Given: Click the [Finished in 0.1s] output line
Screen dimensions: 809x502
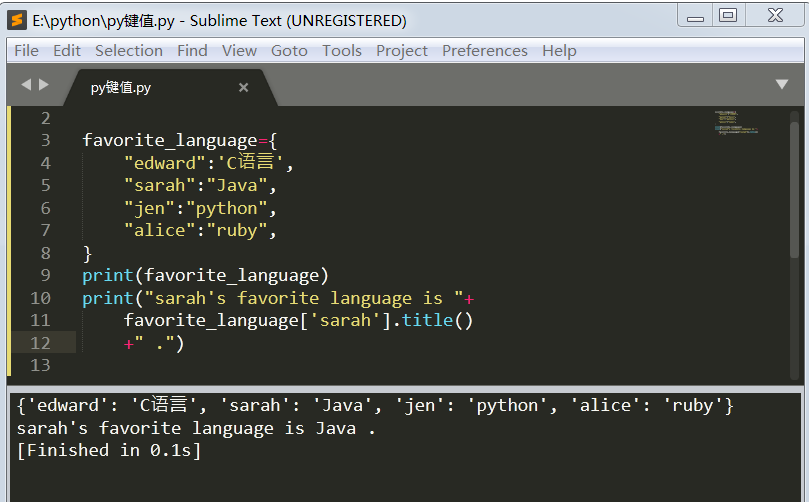Looking at the screenshot, I should 109,450.
